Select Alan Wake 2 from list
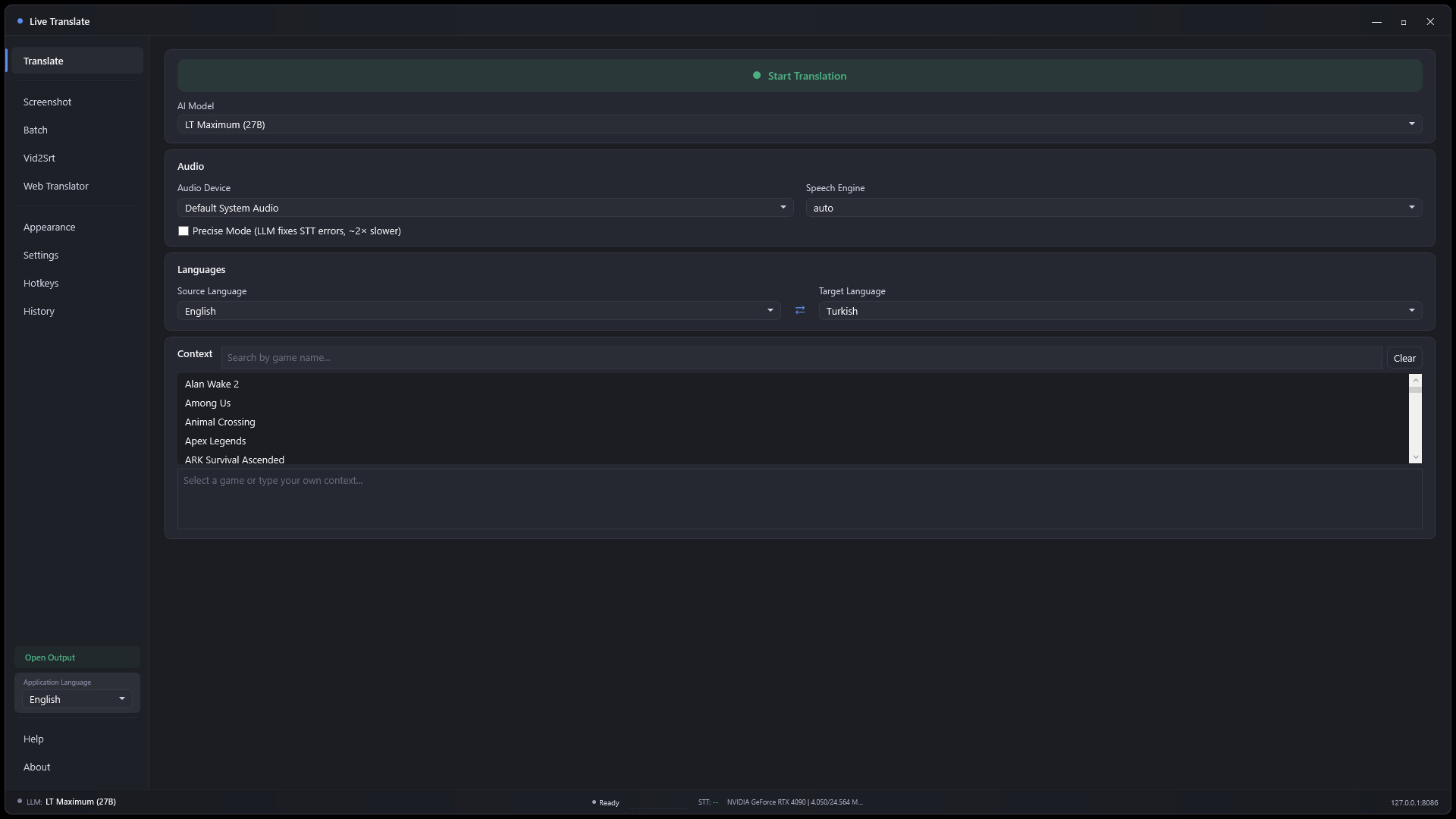 pyautogui.click(x=793, y=384)
